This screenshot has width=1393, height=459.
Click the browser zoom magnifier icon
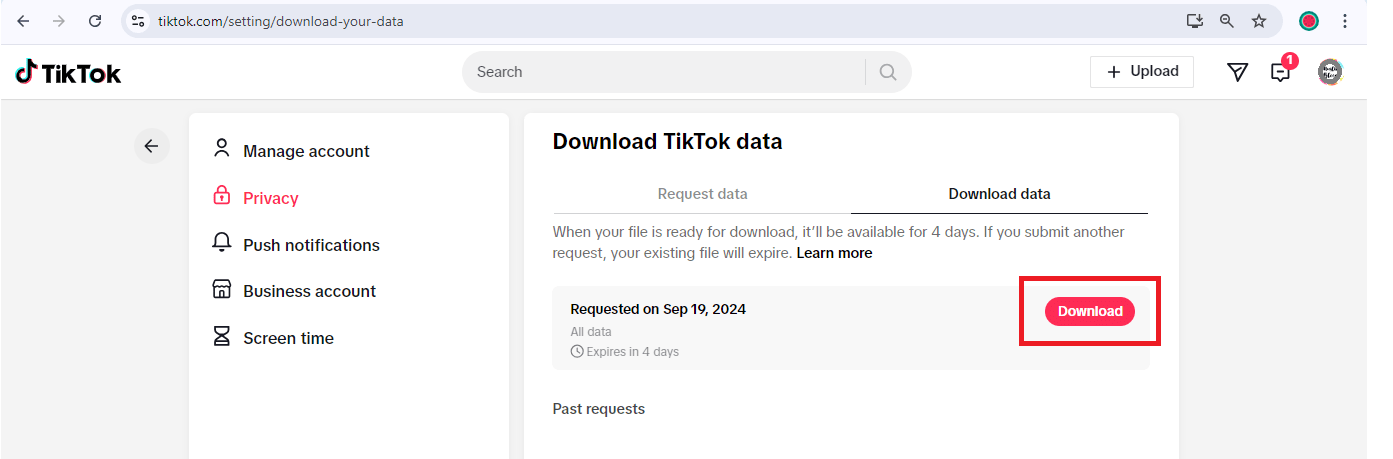pyautogui.click(x=1226, y=20)
